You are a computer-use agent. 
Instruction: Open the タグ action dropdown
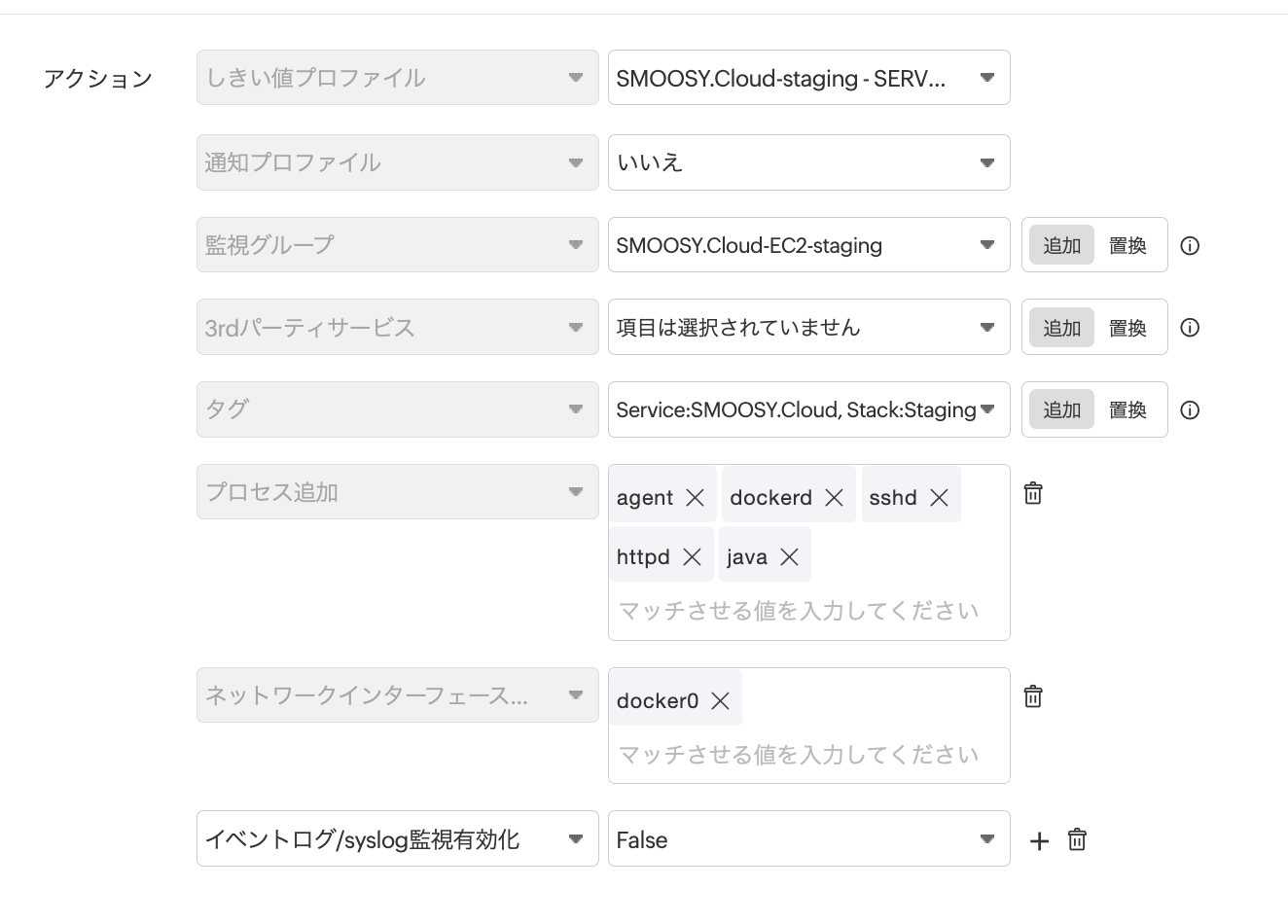click(398, 409)
